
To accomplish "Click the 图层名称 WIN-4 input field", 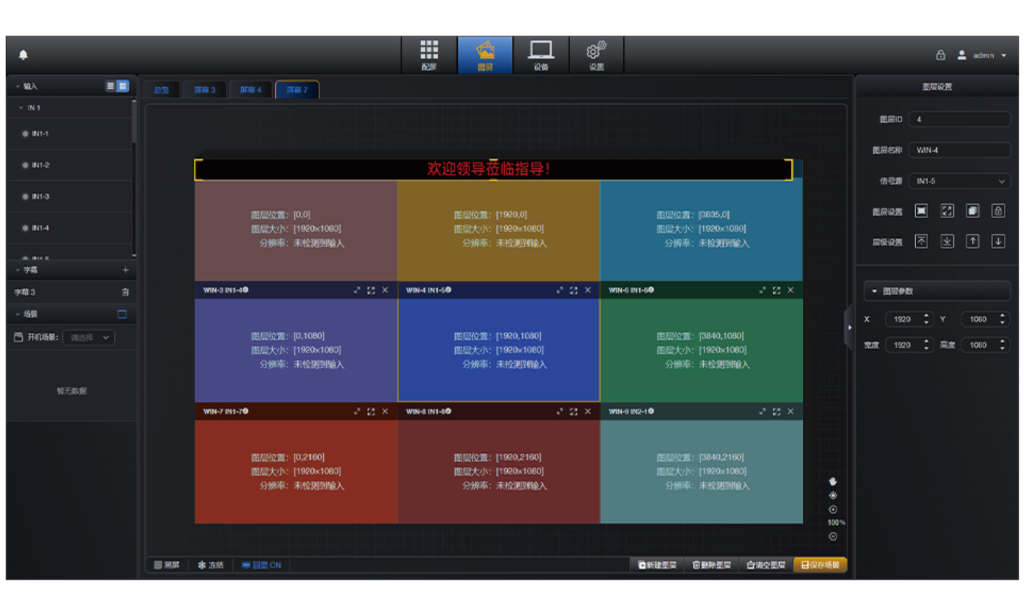I will click(x=960, y=150).
